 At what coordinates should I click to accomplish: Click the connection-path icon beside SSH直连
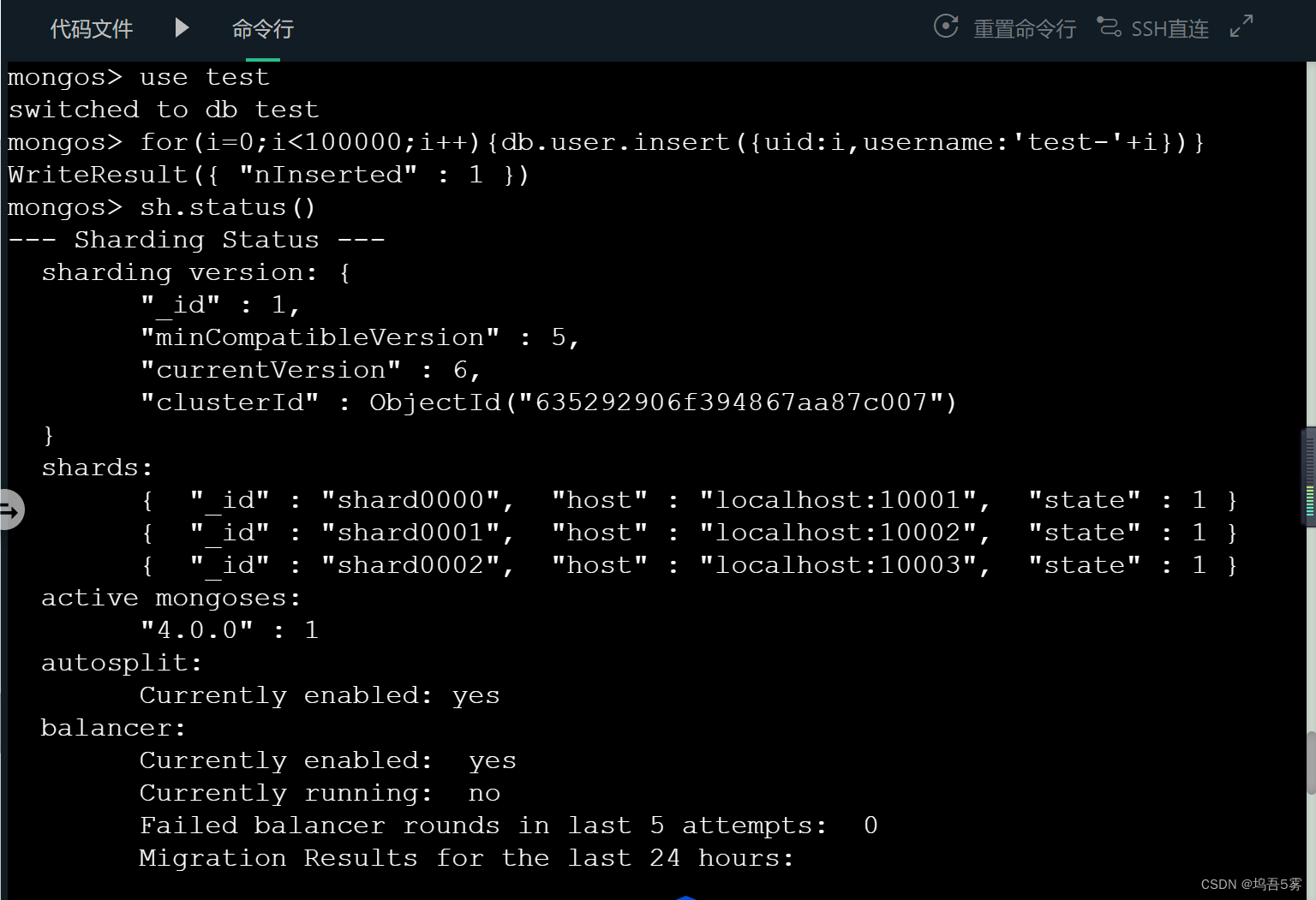[1110, 27]
